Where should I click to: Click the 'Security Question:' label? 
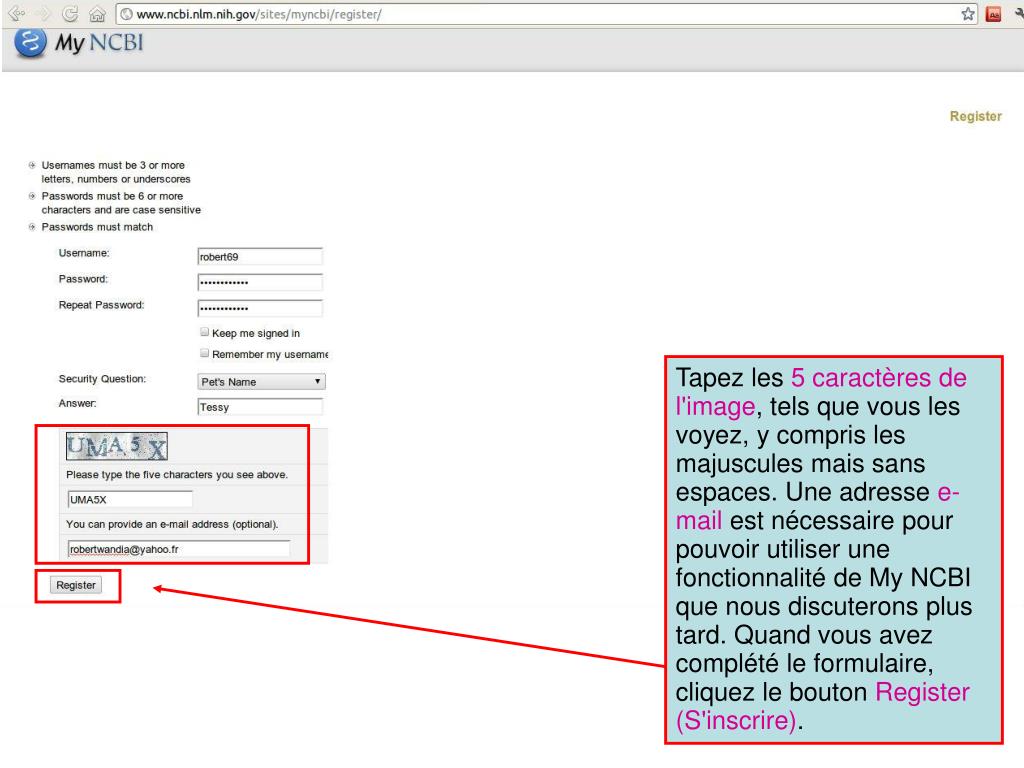(103, 379)
